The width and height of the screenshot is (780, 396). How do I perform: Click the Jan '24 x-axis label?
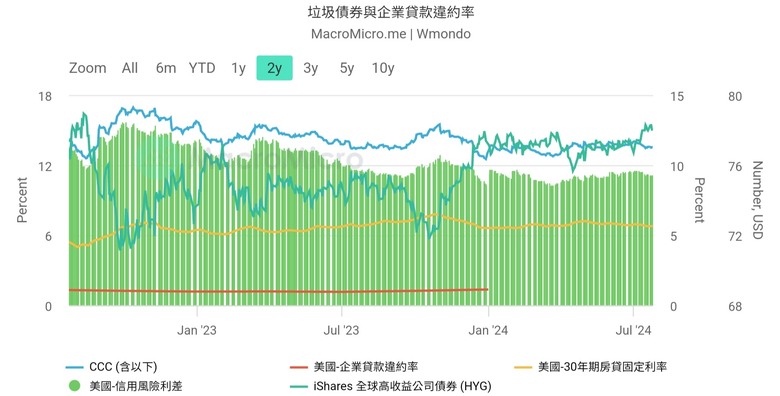[x=488, y=330]
